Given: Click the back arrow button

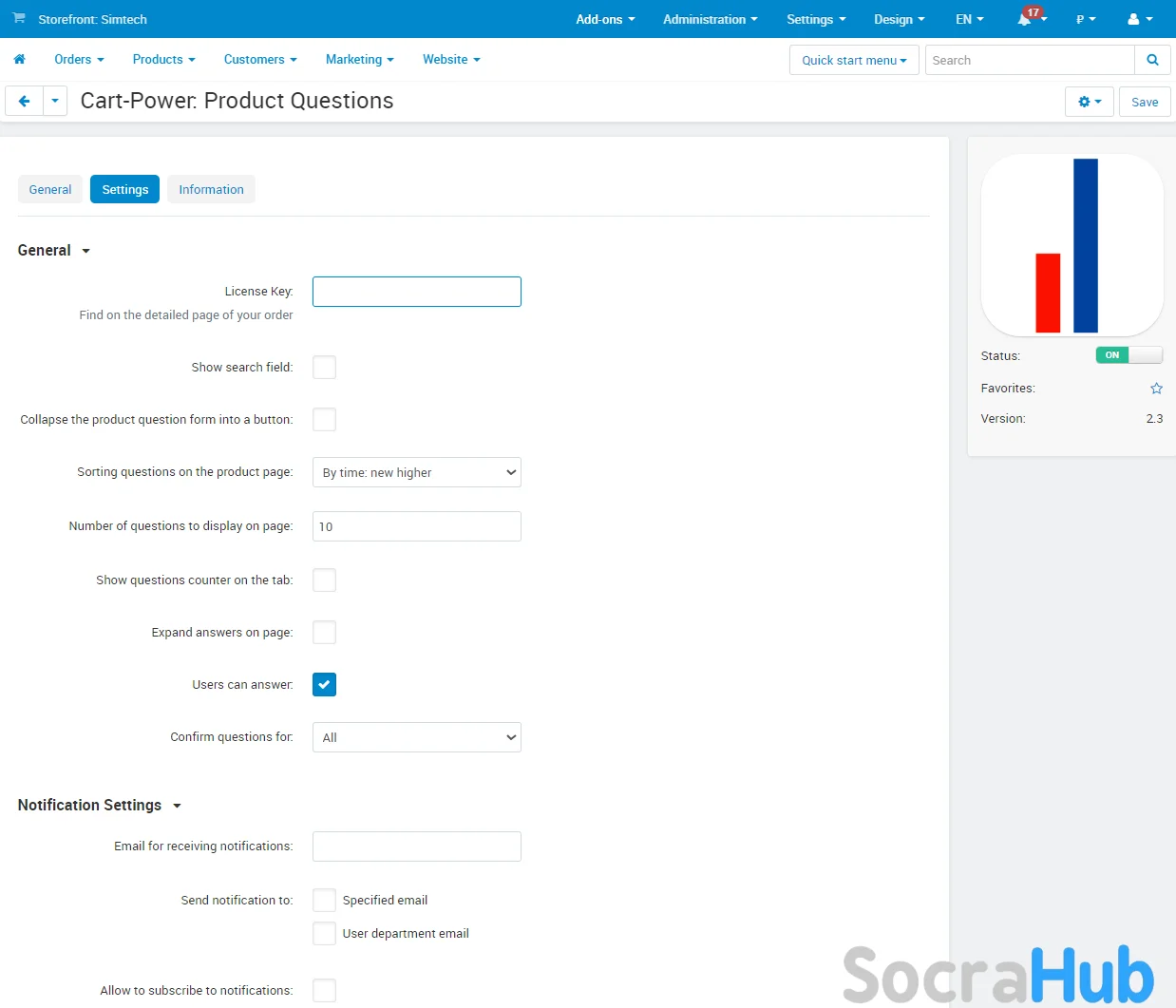Looking at the screenshot, I should point(25,101).
